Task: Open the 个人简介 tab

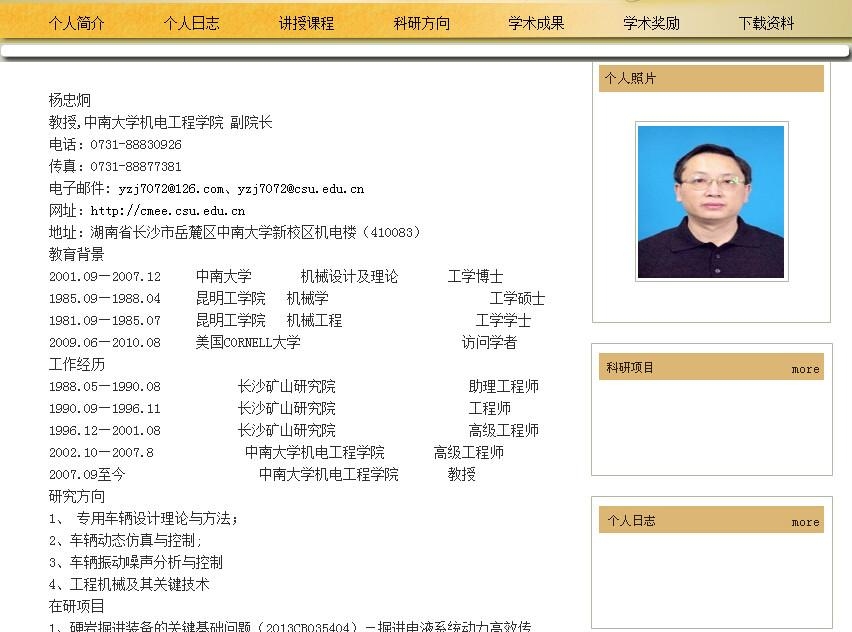Action: [x=76, y=23]
